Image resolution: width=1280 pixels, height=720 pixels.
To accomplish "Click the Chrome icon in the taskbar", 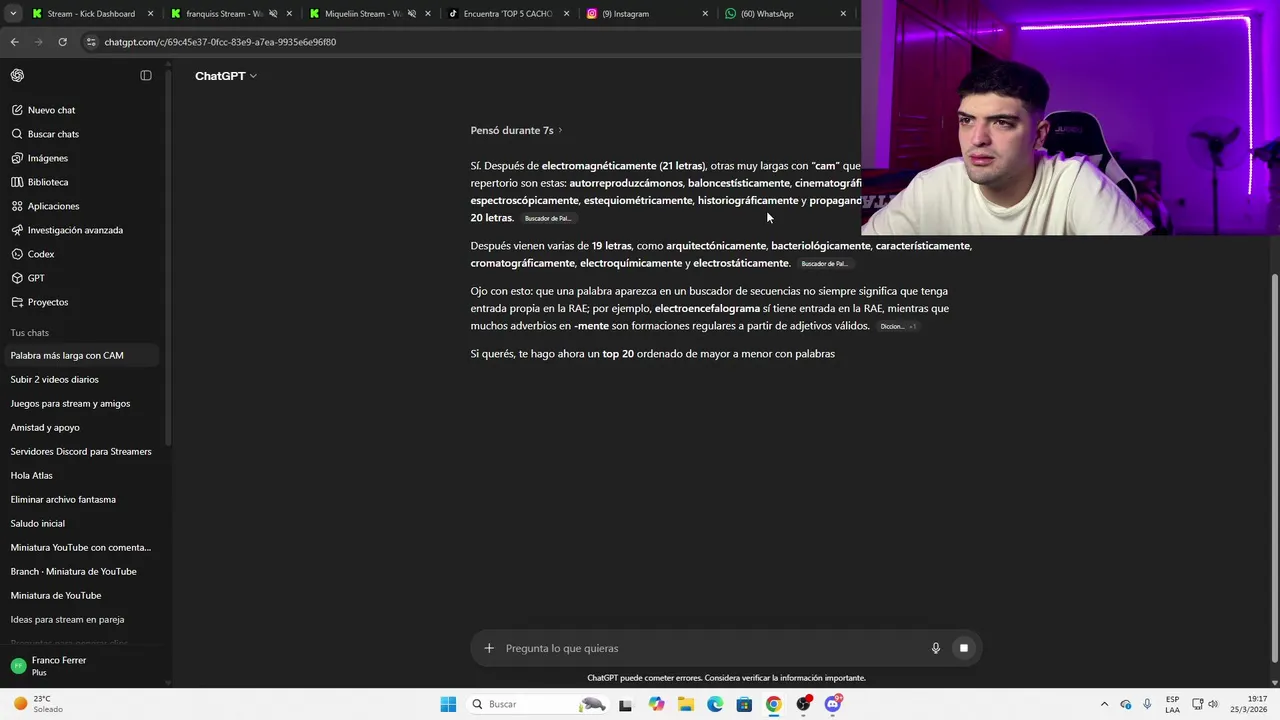I will tap(773, 704).
